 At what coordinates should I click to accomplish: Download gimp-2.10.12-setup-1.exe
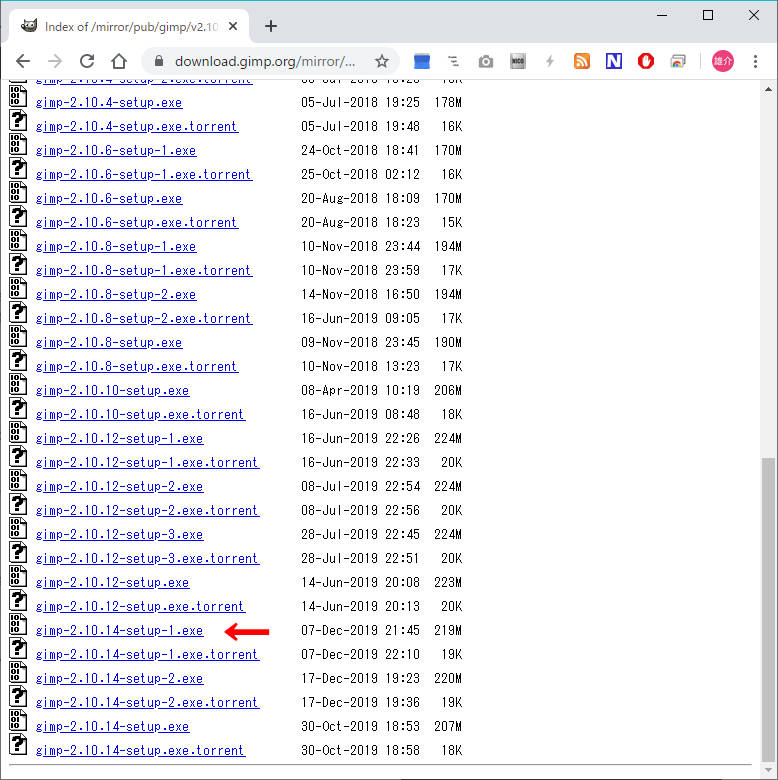(x=119, y=438)
